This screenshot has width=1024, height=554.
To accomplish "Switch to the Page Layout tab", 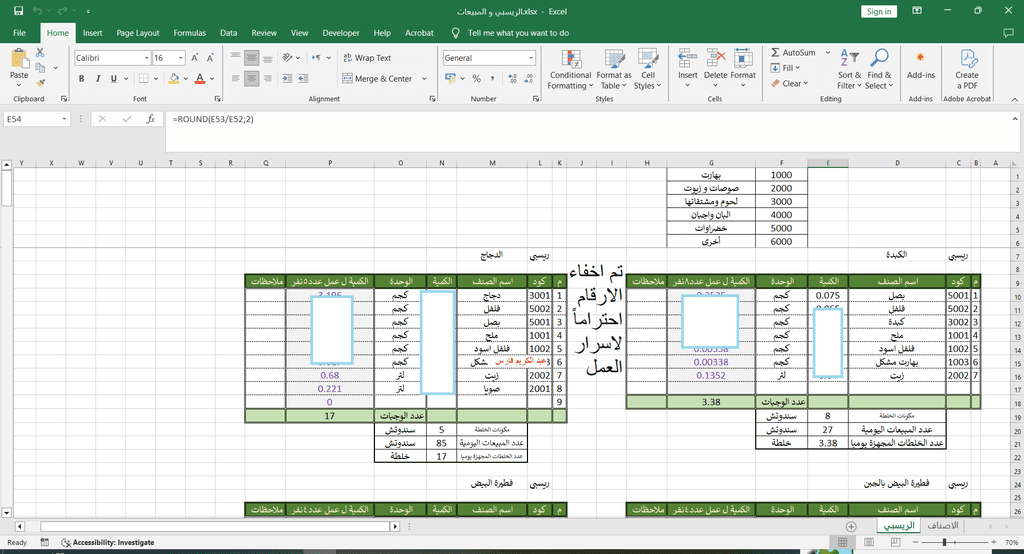I will click(x=138, y=33).
